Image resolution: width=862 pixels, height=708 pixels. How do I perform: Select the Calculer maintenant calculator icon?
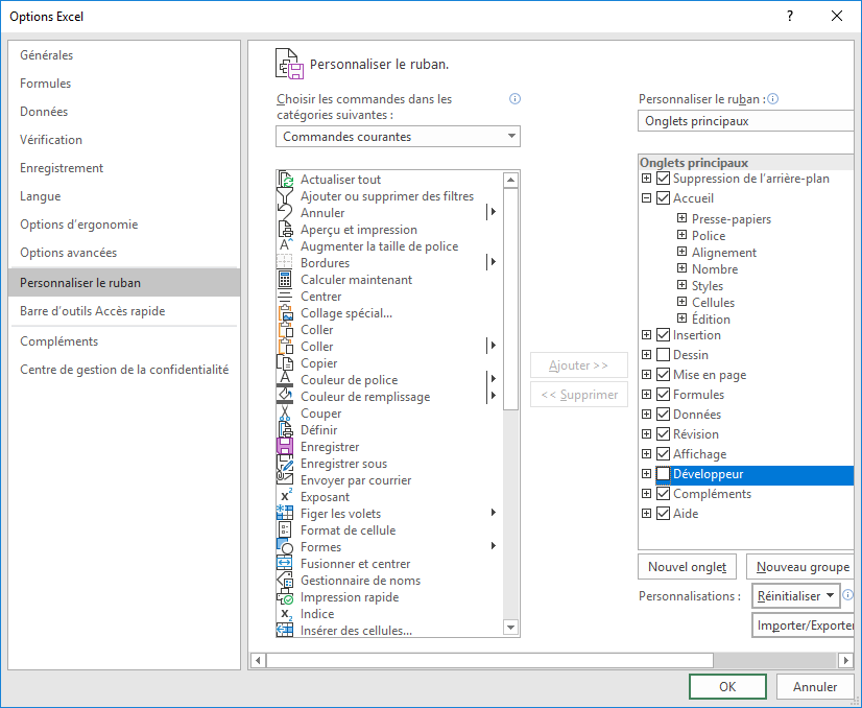point(285,279)
